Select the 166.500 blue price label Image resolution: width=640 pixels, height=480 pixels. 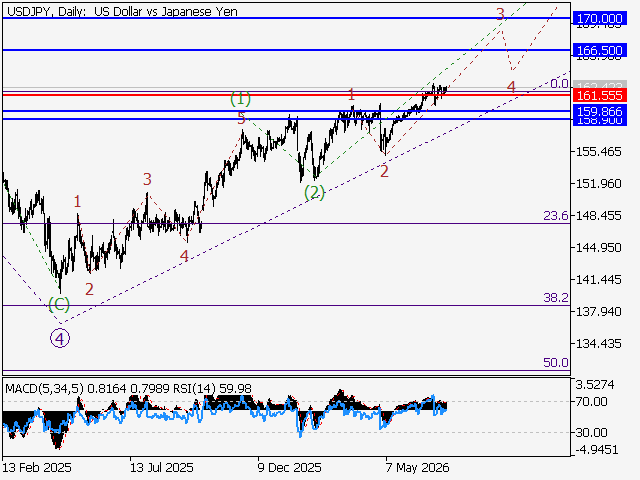(x=599, y=50)
